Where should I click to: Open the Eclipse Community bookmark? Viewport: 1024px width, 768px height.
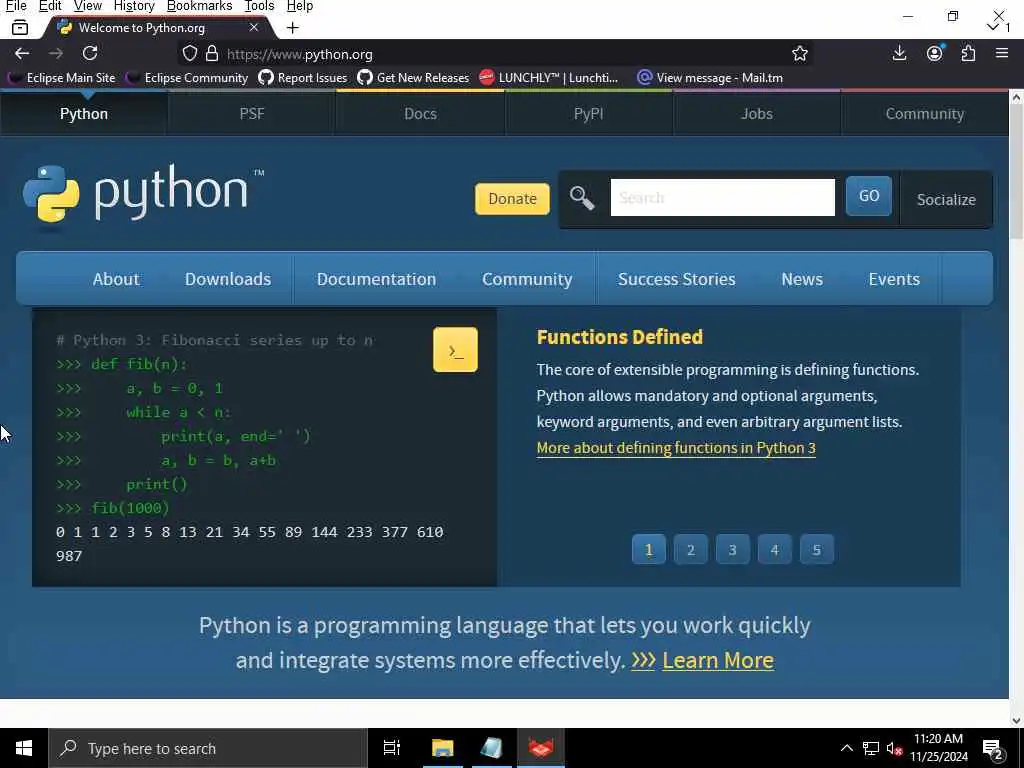pos(187,78)
